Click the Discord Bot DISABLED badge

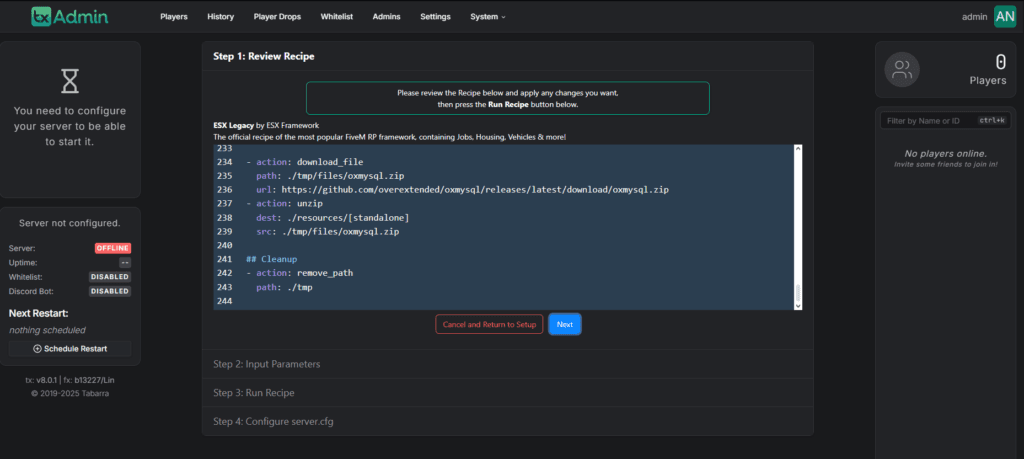pyautogui.click(x=110, y=291)
